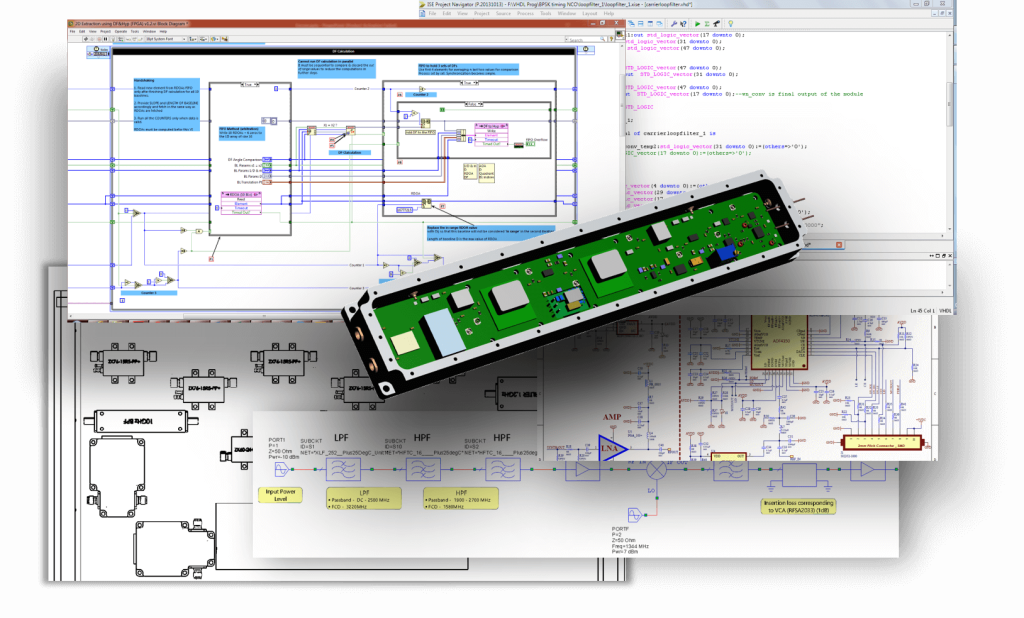Image resolution: width=1024 pixels, height=618 pixels.
Task: Open the Operate menu in LabVIEW
Action: point(120,32)
